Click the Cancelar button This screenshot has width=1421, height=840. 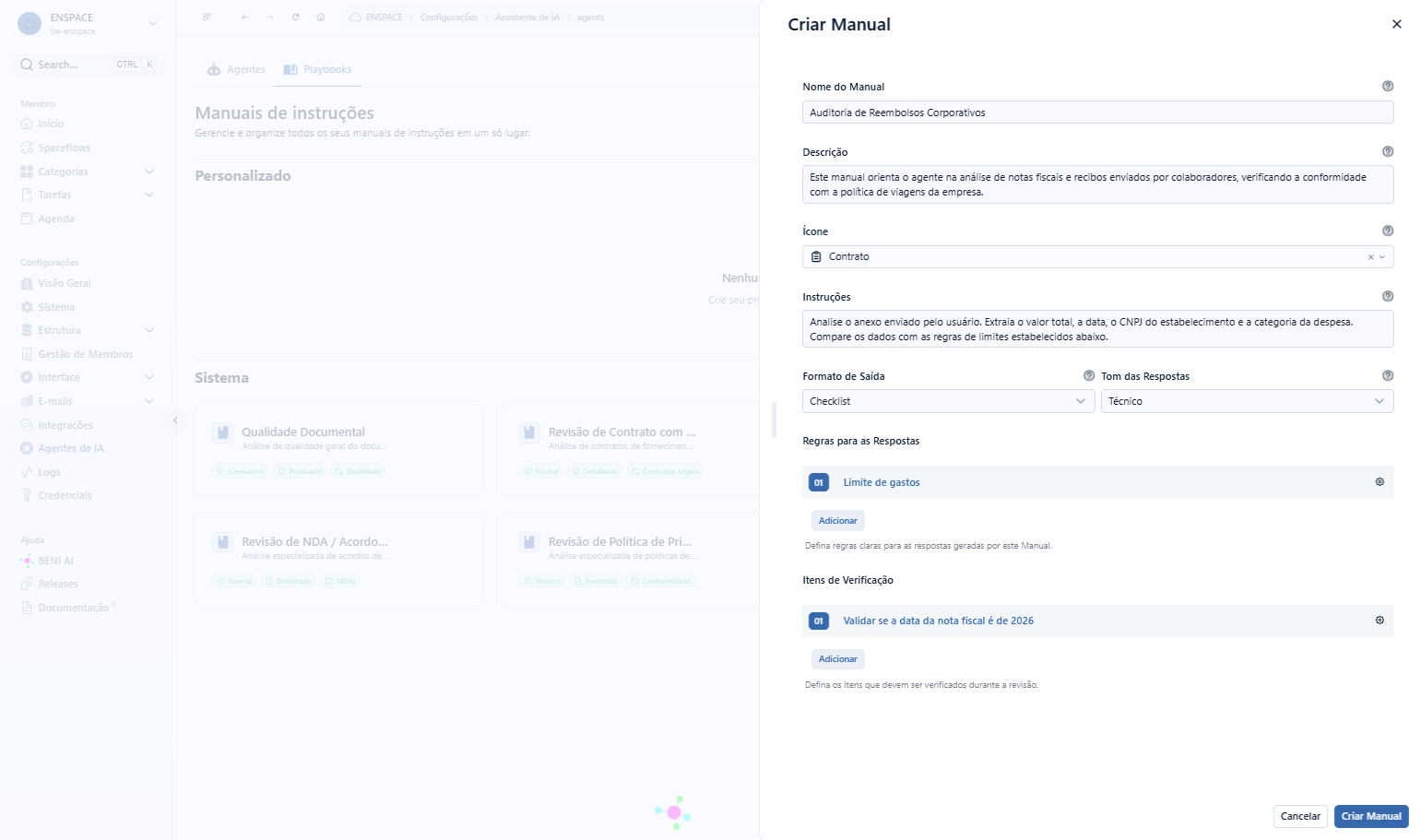click(1300, 816)
